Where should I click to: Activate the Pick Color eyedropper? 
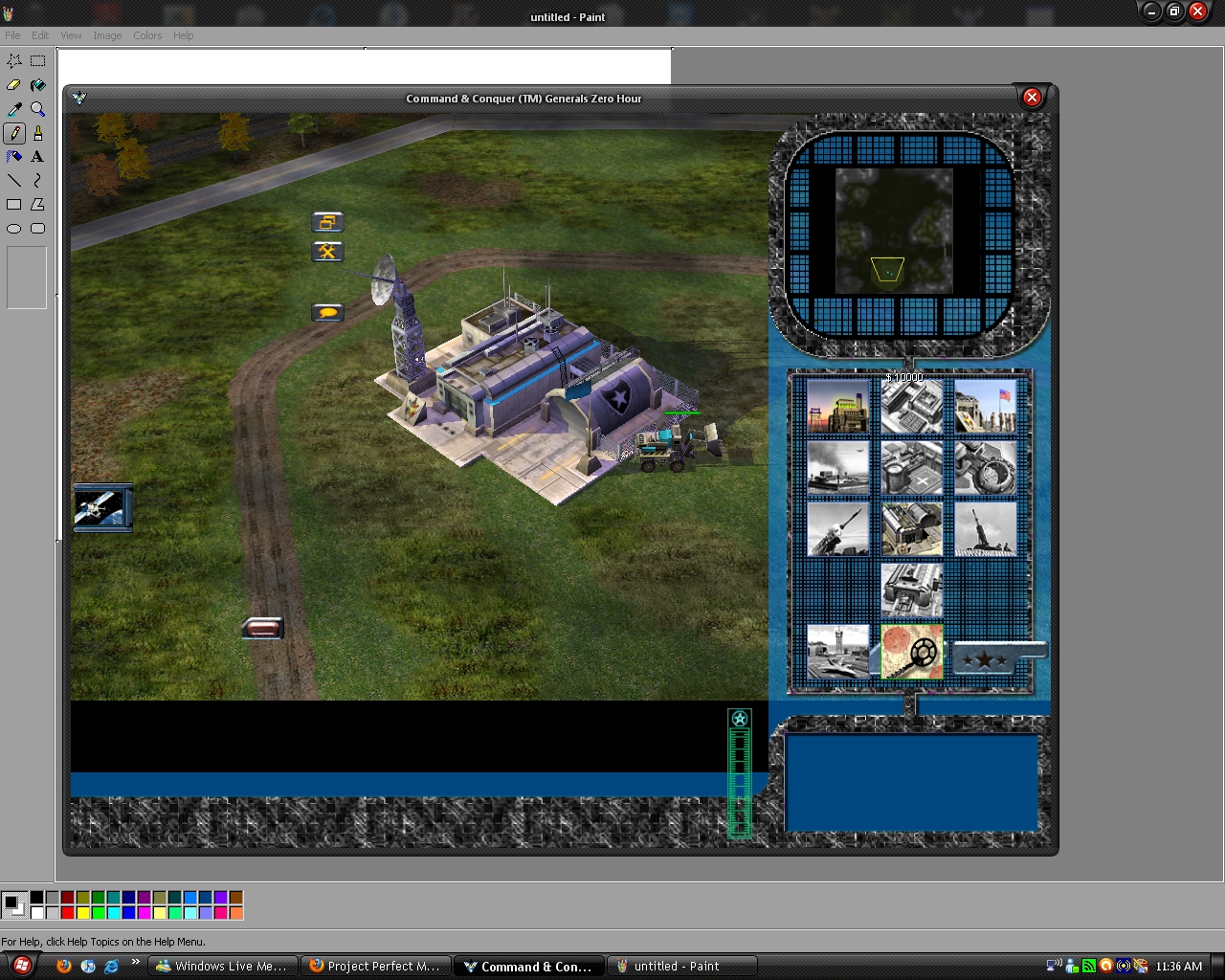pyautogui.click(x=14, y=109)
